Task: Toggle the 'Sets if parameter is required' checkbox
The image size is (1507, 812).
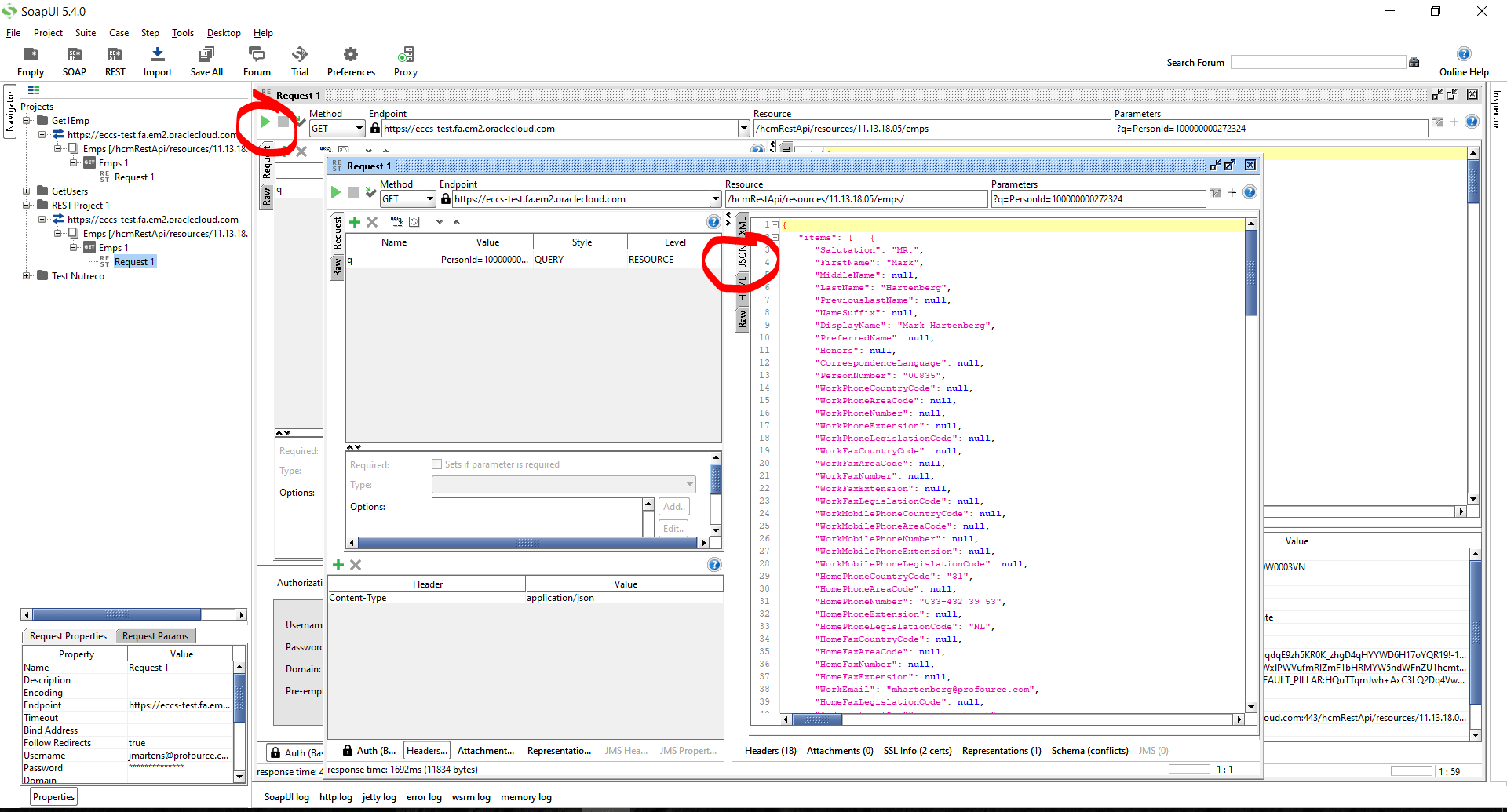Action: tap(437, 464)
